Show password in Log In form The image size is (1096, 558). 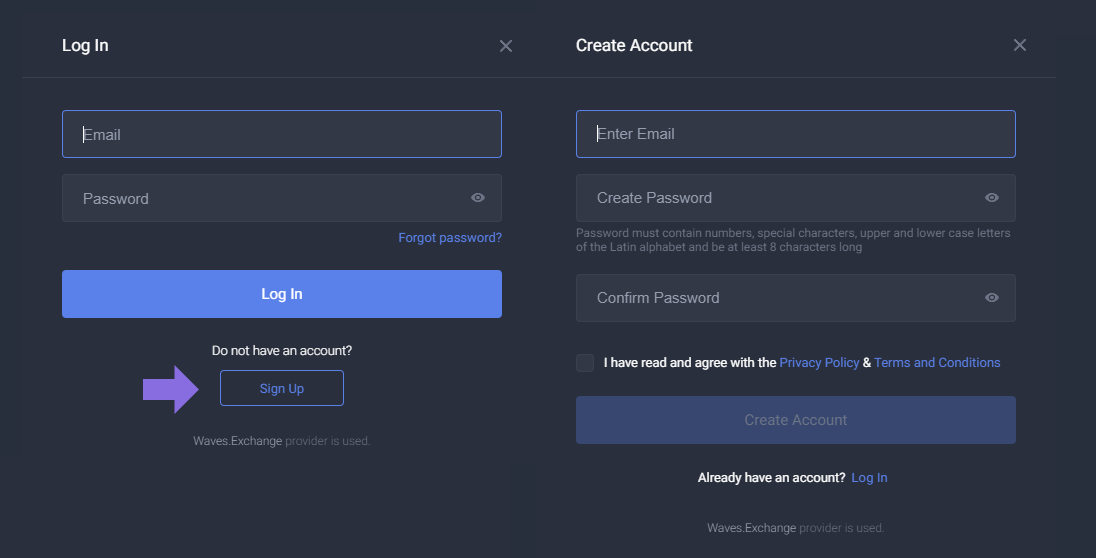pos(478,198)
